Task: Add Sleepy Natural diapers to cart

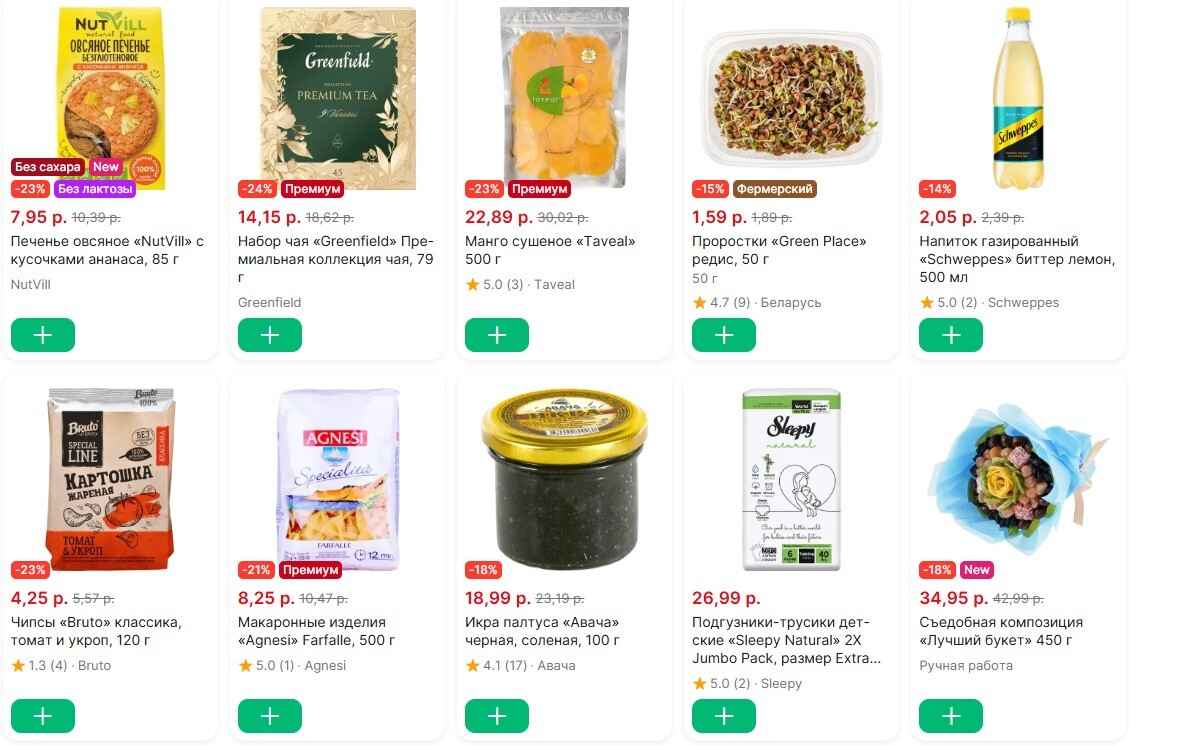Action: pyautogui.click(x=724, y=716)
